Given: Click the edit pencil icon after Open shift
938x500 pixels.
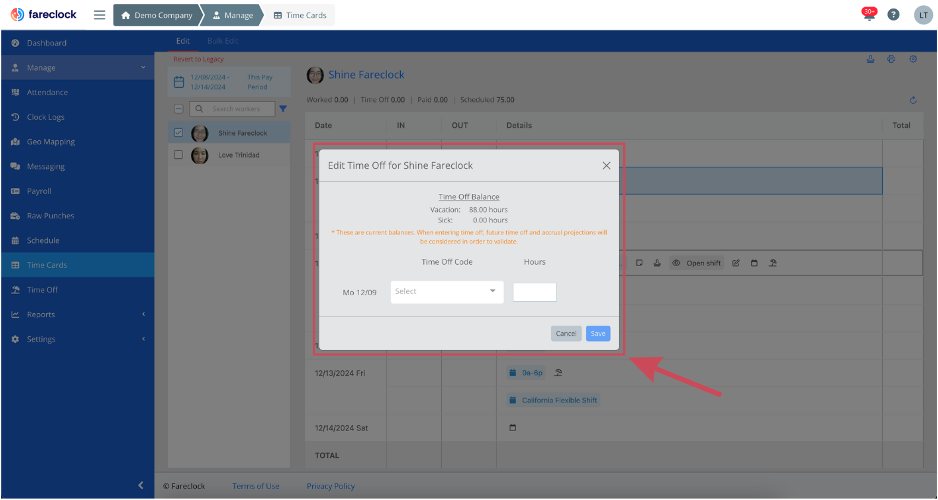Looking at the screenshot, I should click(x=736, y=263).
